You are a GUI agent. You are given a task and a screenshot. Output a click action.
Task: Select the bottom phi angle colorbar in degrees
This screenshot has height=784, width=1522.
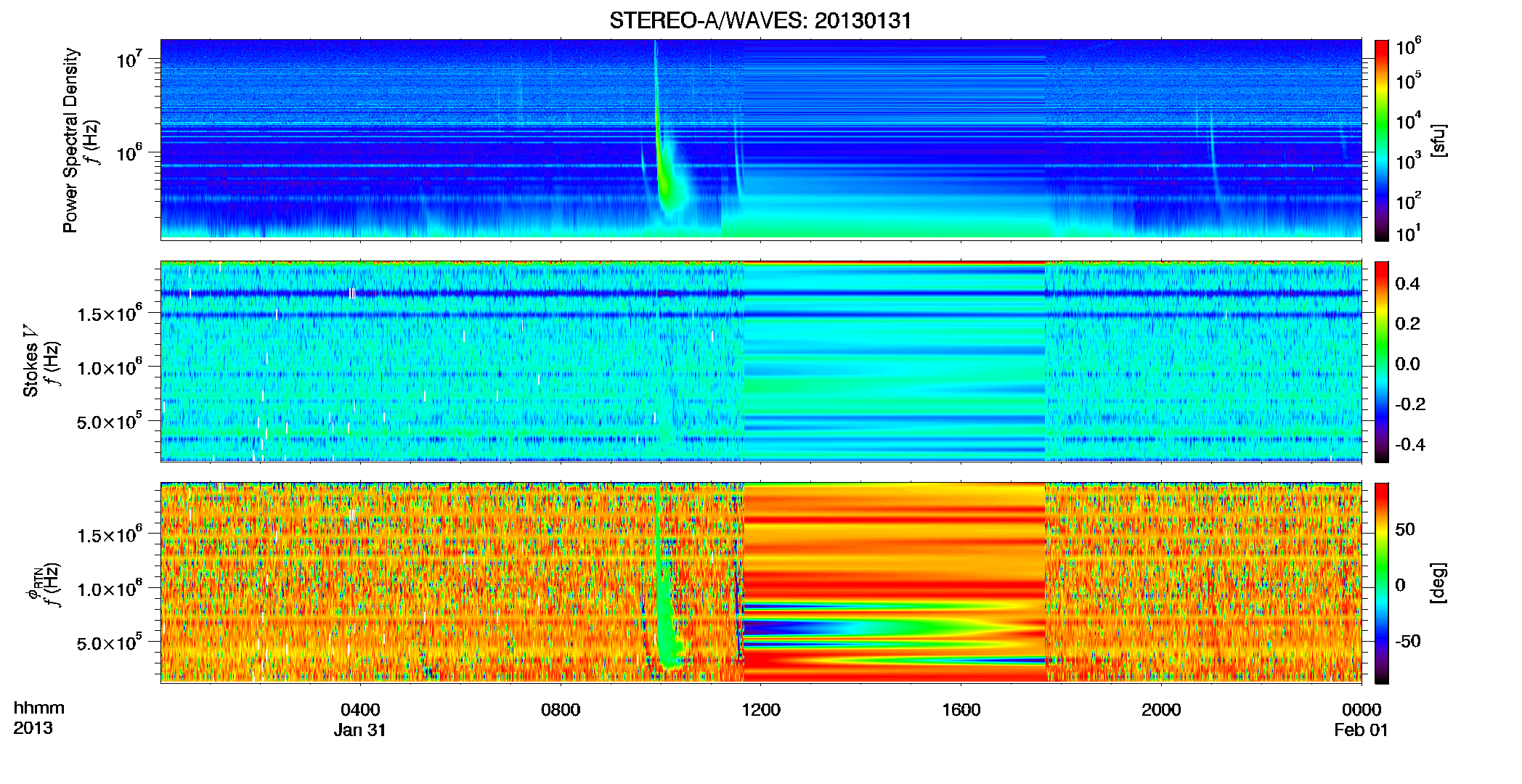point(1381,583)
